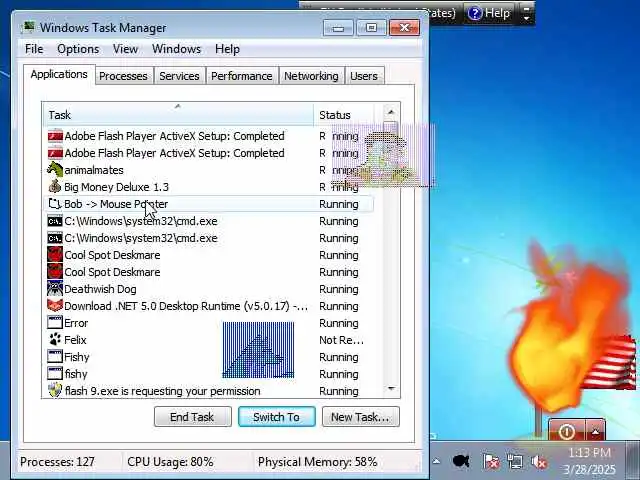640x480 pixels.
Task: Click the task list scroll down arrow
Action: (x=391, y=389)
